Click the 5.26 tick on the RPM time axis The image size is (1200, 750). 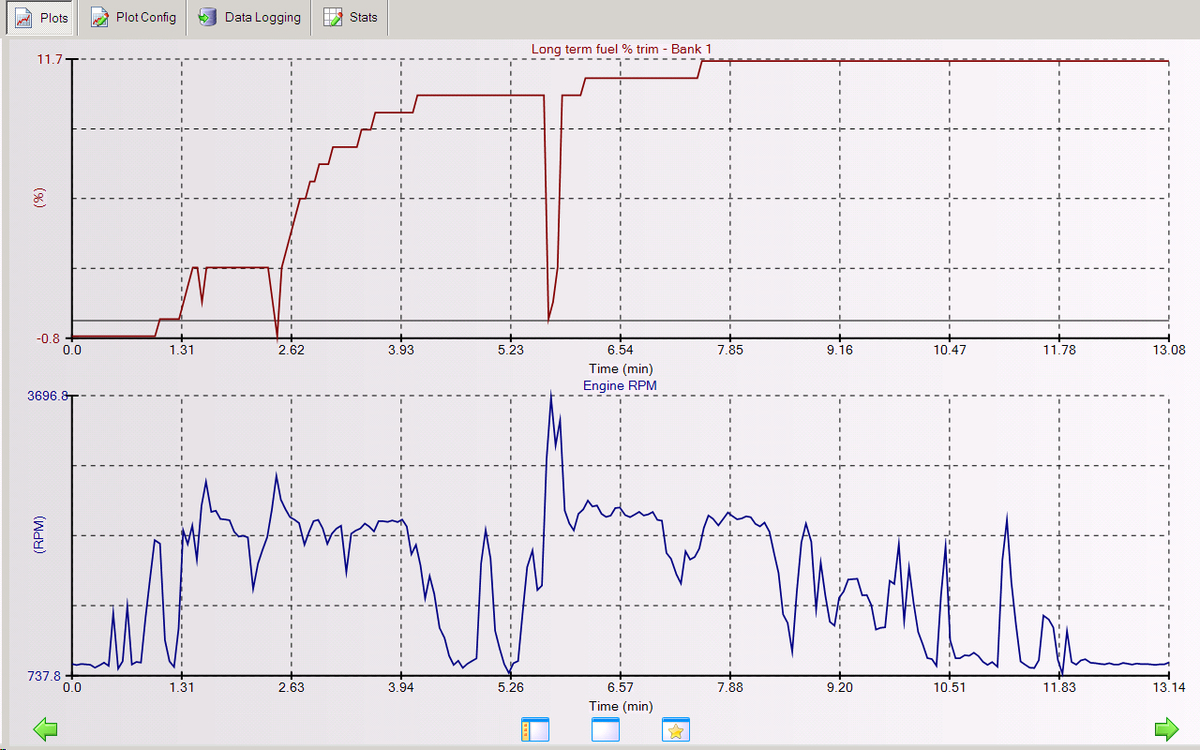pyautogui.click(x=510, y=687)
